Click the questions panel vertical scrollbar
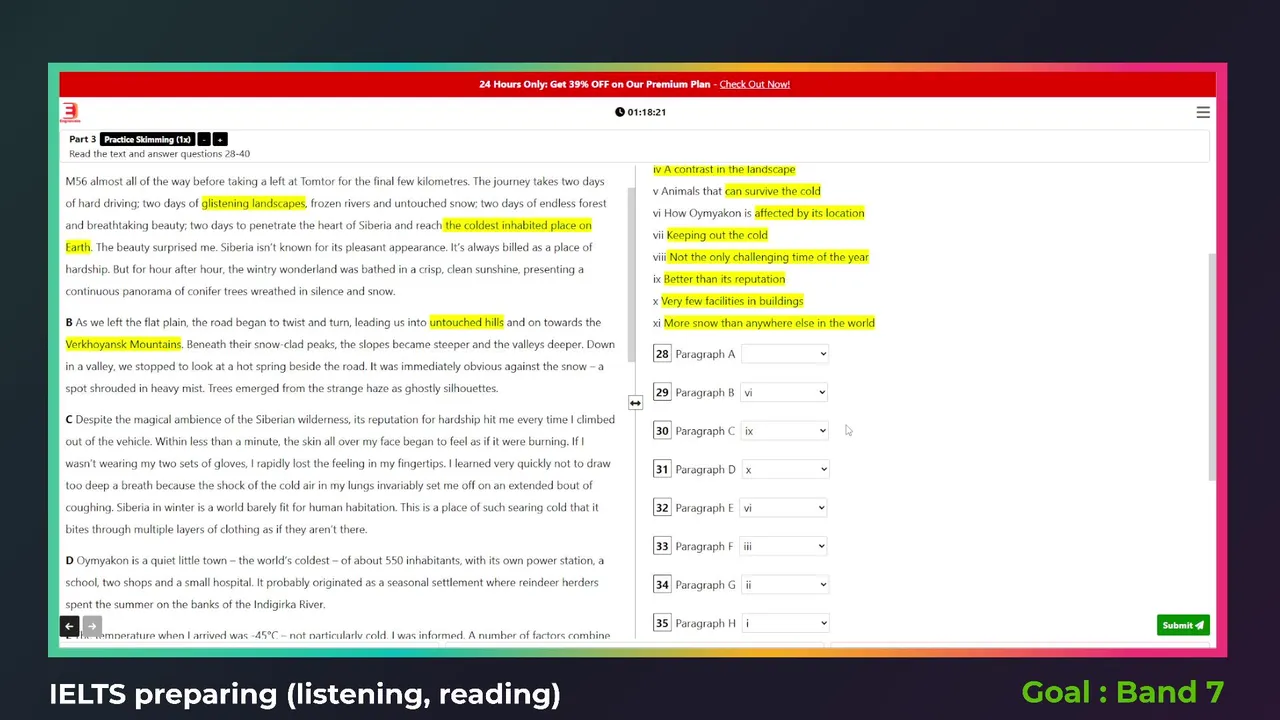The height and width of the screenshot is (720, 1280). pos(1213,366)
